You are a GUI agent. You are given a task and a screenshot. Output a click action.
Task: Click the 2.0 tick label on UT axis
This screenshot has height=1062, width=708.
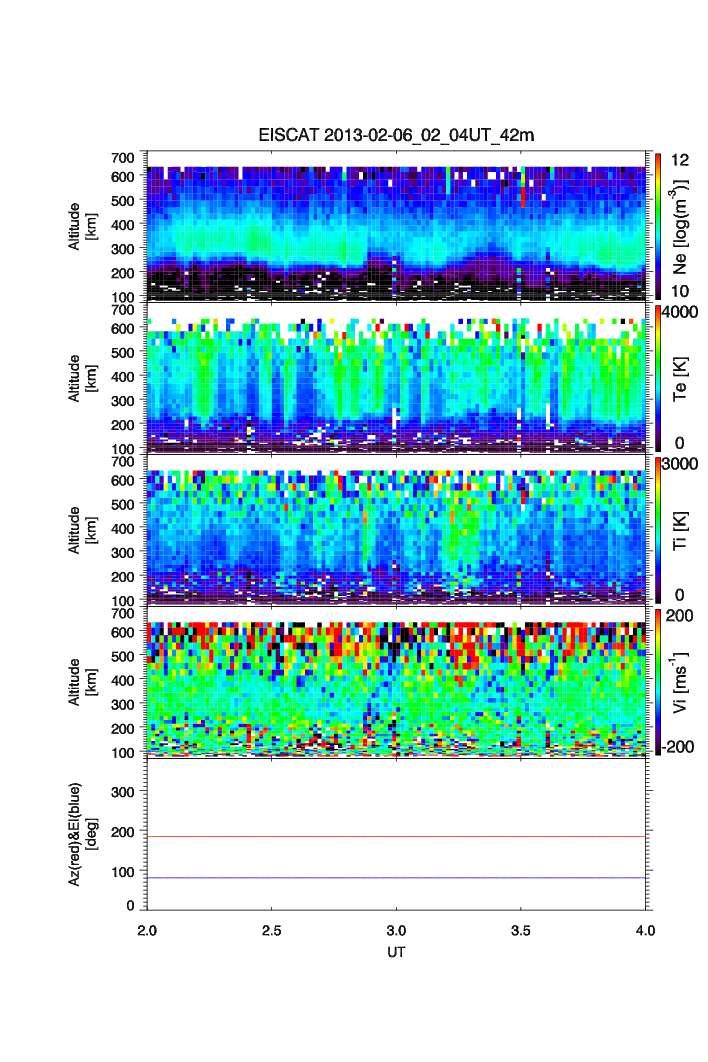[147, 931]
